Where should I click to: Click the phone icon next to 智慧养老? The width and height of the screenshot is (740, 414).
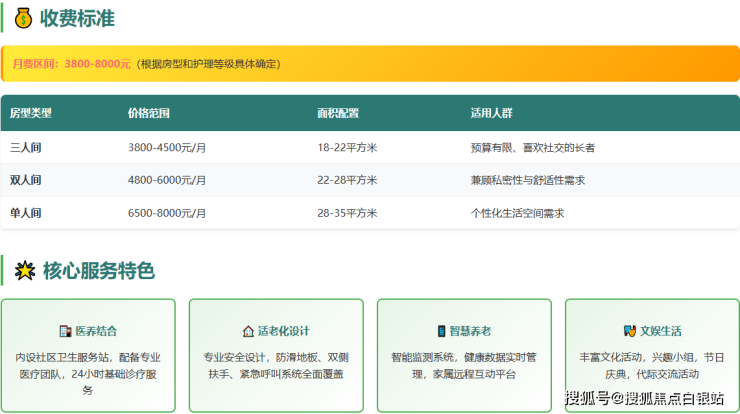pyautogui.click(x=441, y=331)
